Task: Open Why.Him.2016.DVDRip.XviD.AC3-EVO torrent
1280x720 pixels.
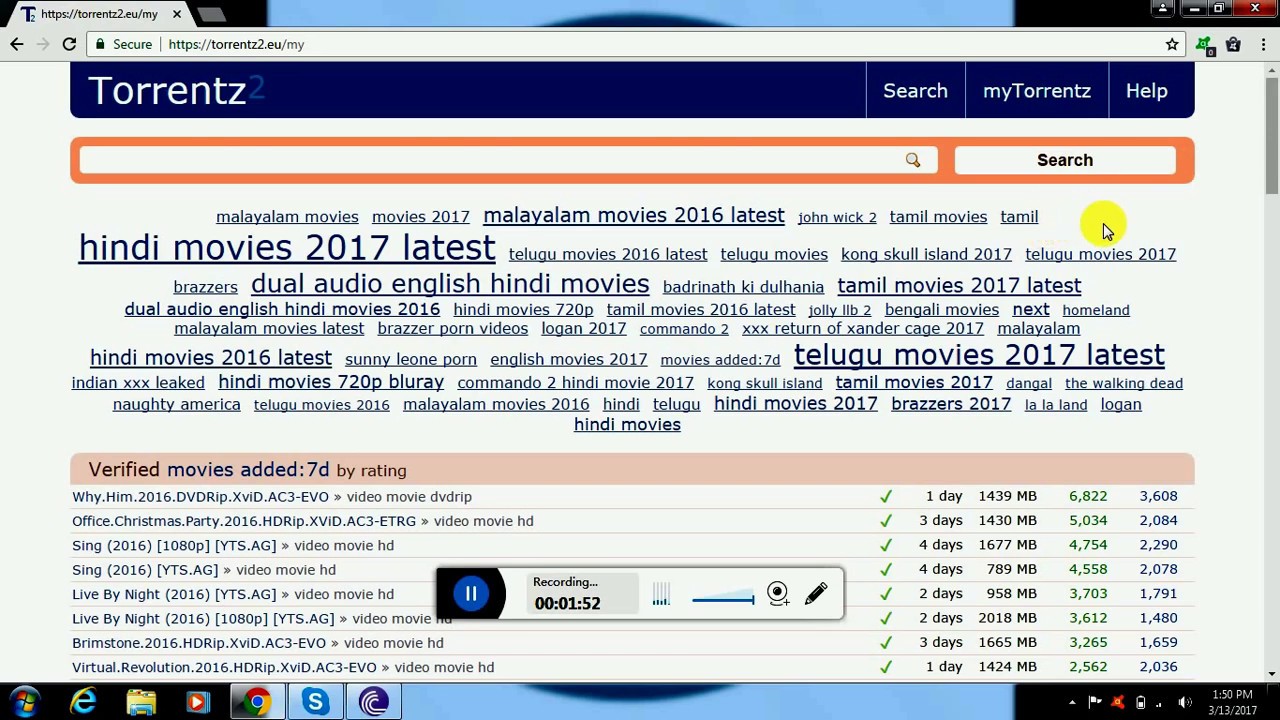Action: point(200,496)
